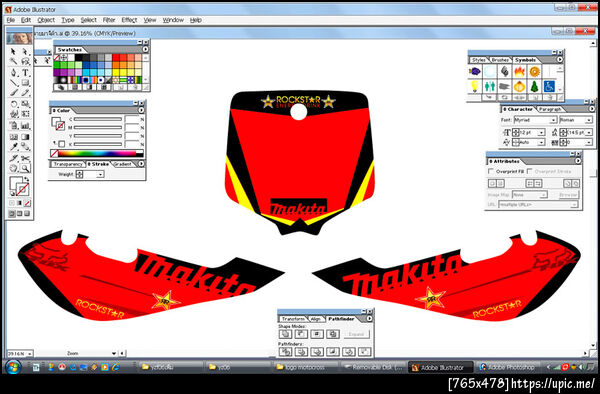Activate the Zoom magnifier tool

pyautogui.click(x=25, y=168)
